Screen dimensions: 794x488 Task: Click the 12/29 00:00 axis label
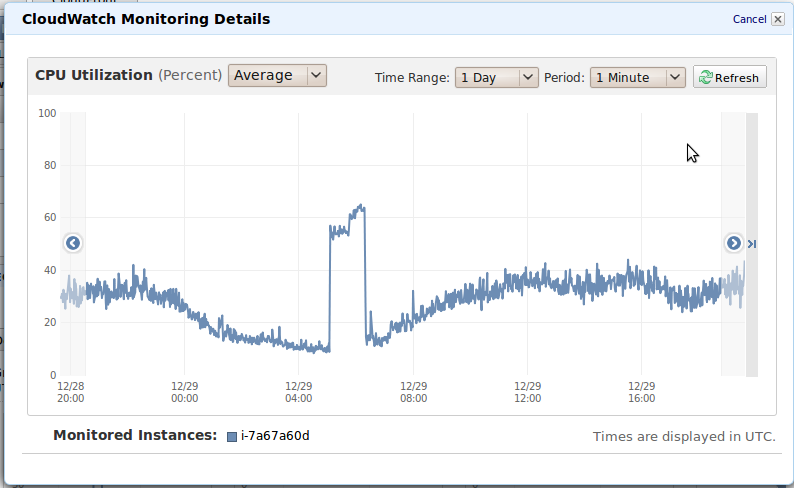pos(184,392)
